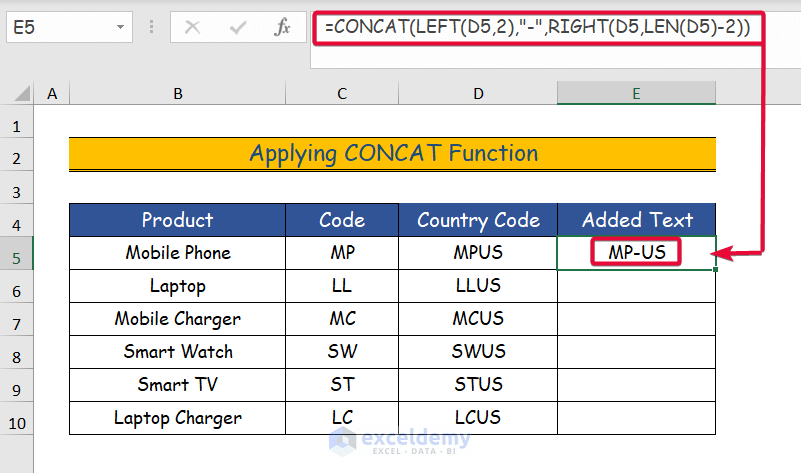
Task: Select cell E5 containing MP-US
Action: pyautogui.click(x=636, y=253)
